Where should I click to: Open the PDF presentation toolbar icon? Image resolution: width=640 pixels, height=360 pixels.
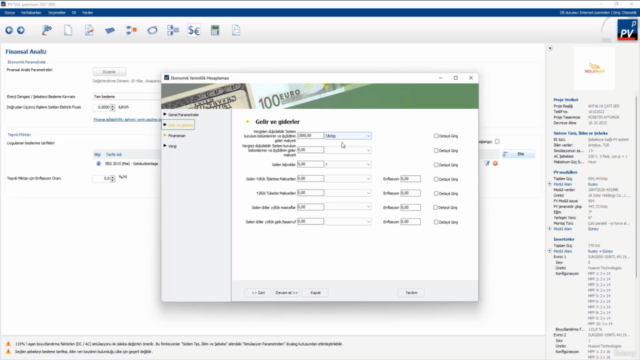(236, 30)
